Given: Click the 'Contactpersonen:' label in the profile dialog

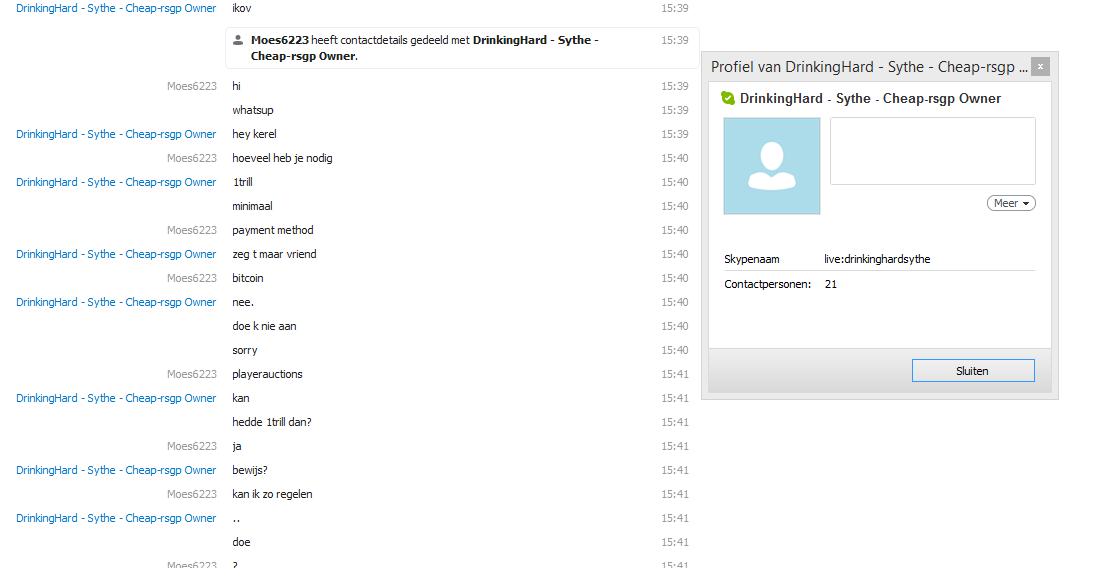Looking at the screenshot, I should [x=767, y=284].
